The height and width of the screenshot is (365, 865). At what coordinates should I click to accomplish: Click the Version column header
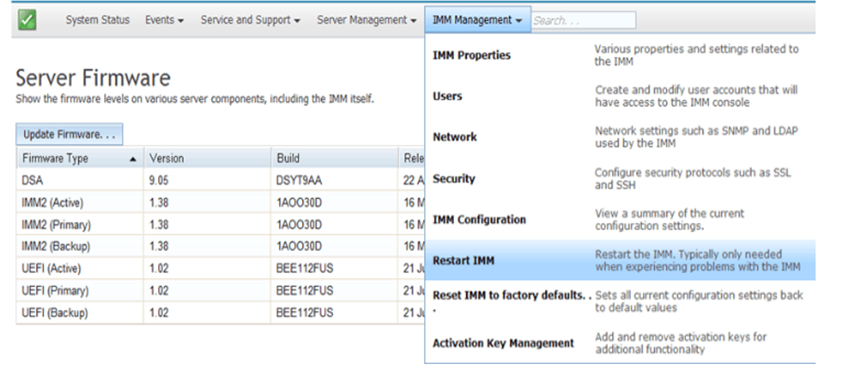[207, 158]
